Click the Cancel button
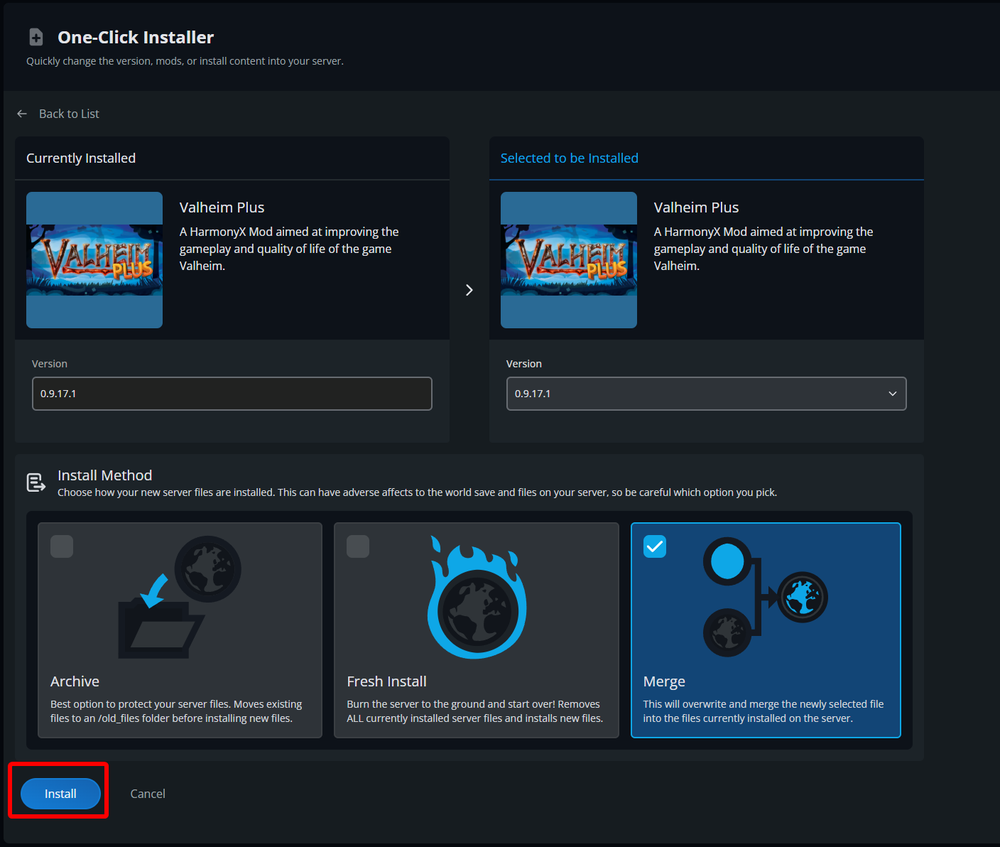This screenshot has height=847, width=1000. coord(148,793)
